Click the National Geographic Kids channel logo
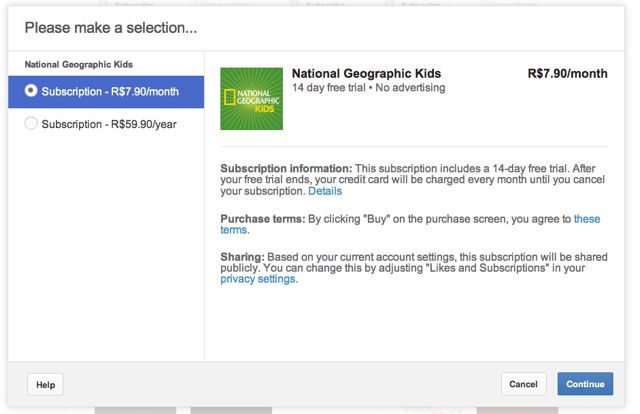The height and width of the screenshot is (414, 640). click(251, 99)
